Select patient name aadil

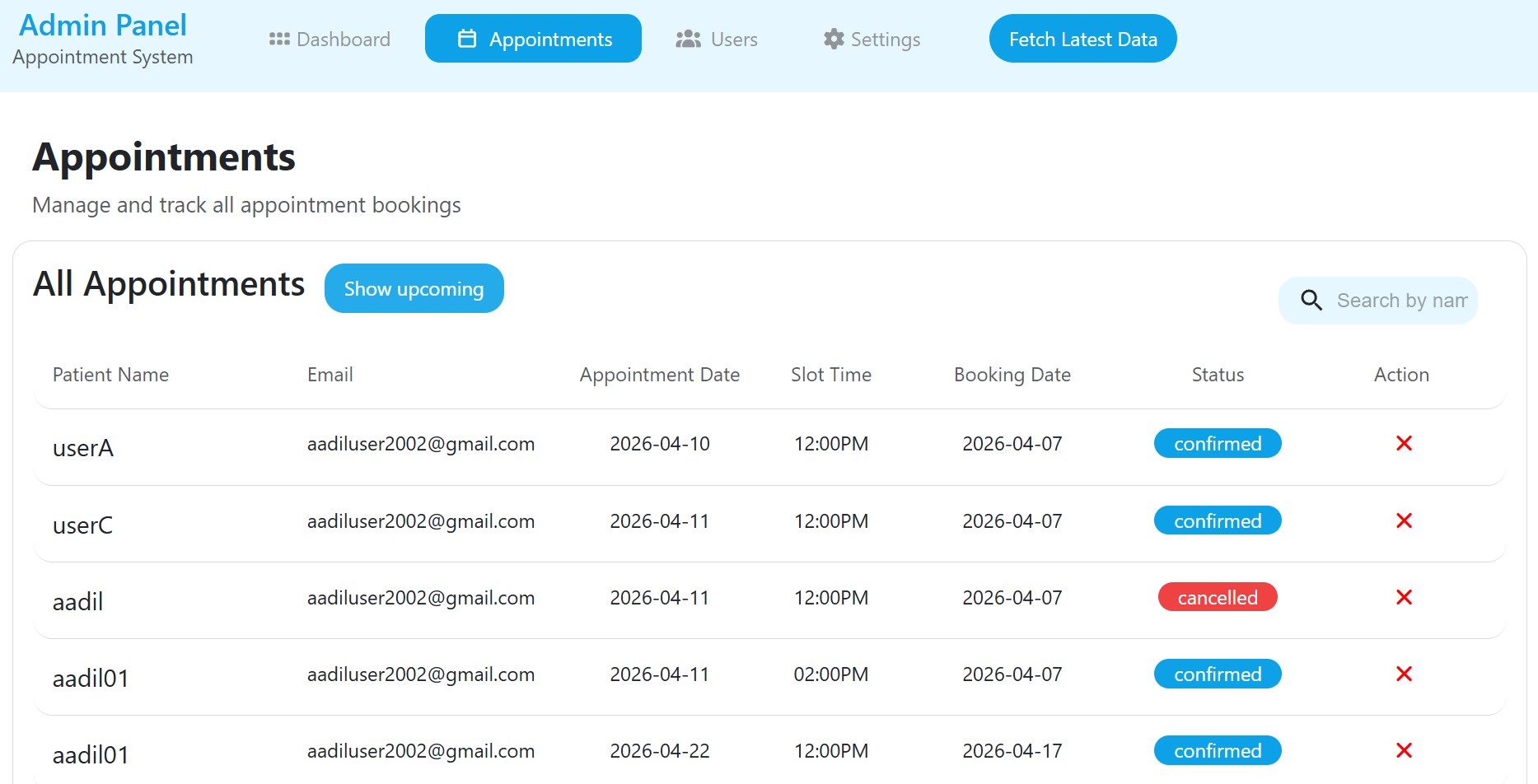pos(78,602)
